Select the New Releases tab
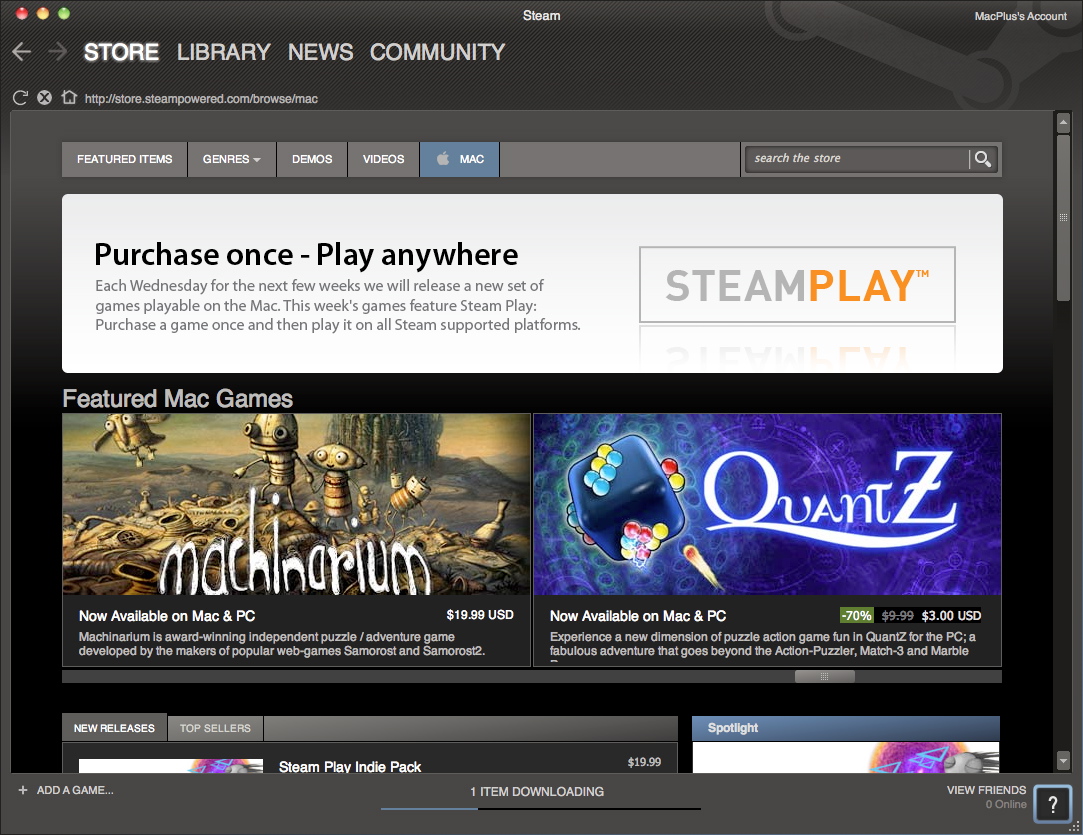 [114, 728]
